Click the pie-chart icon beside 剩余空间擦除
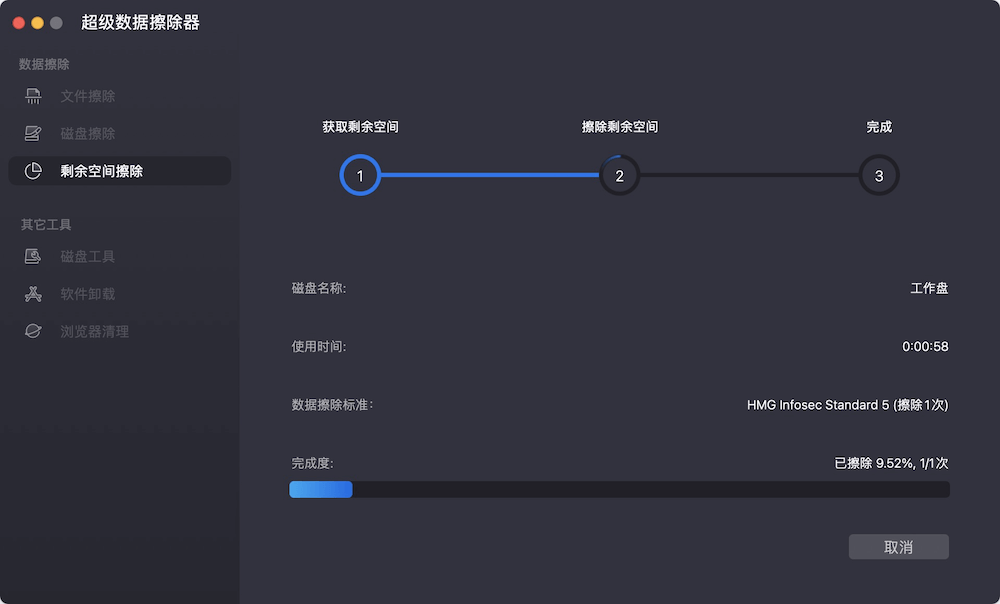The height and width of the screenshot is (604, 1000). [33, 171]
